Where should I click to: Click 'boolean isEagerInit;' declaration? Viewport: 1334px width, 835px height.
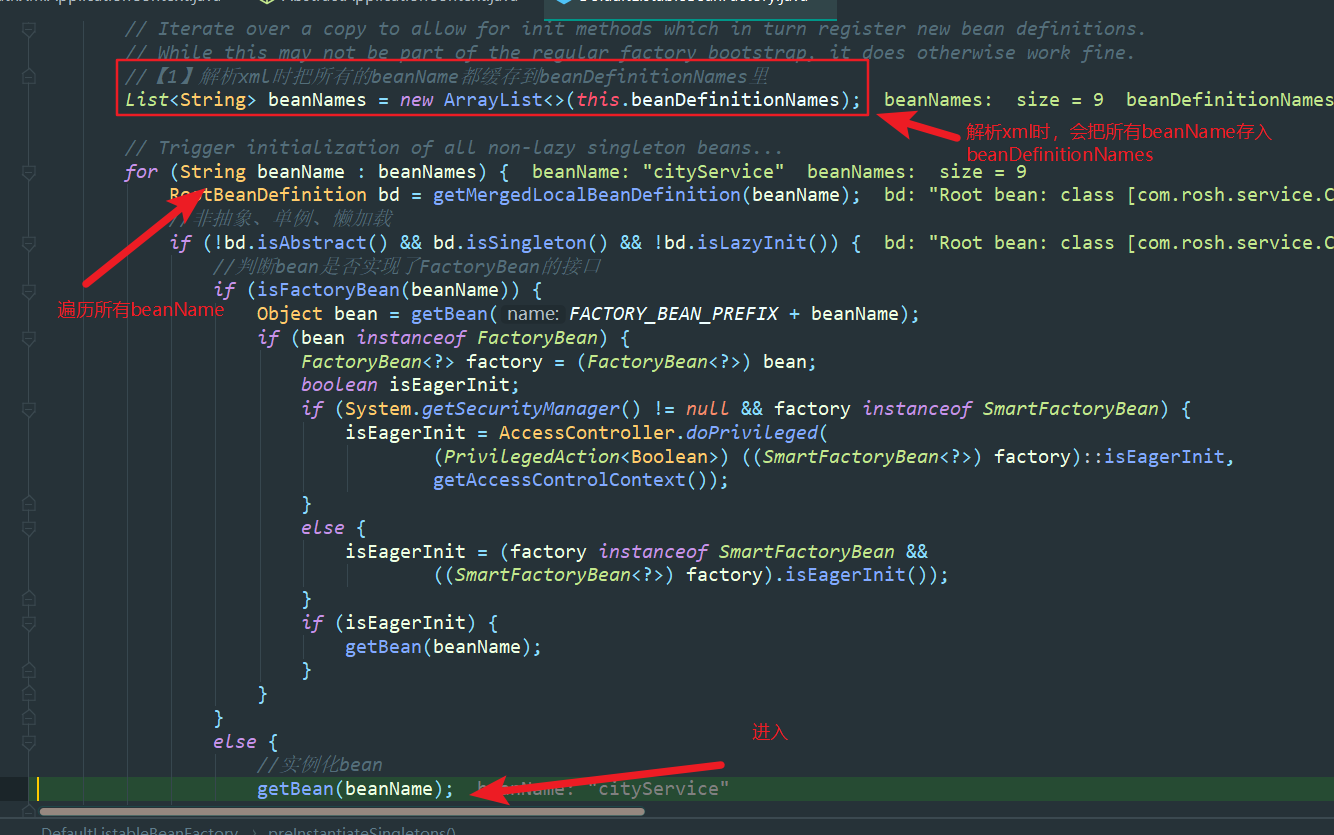point(411,385)
